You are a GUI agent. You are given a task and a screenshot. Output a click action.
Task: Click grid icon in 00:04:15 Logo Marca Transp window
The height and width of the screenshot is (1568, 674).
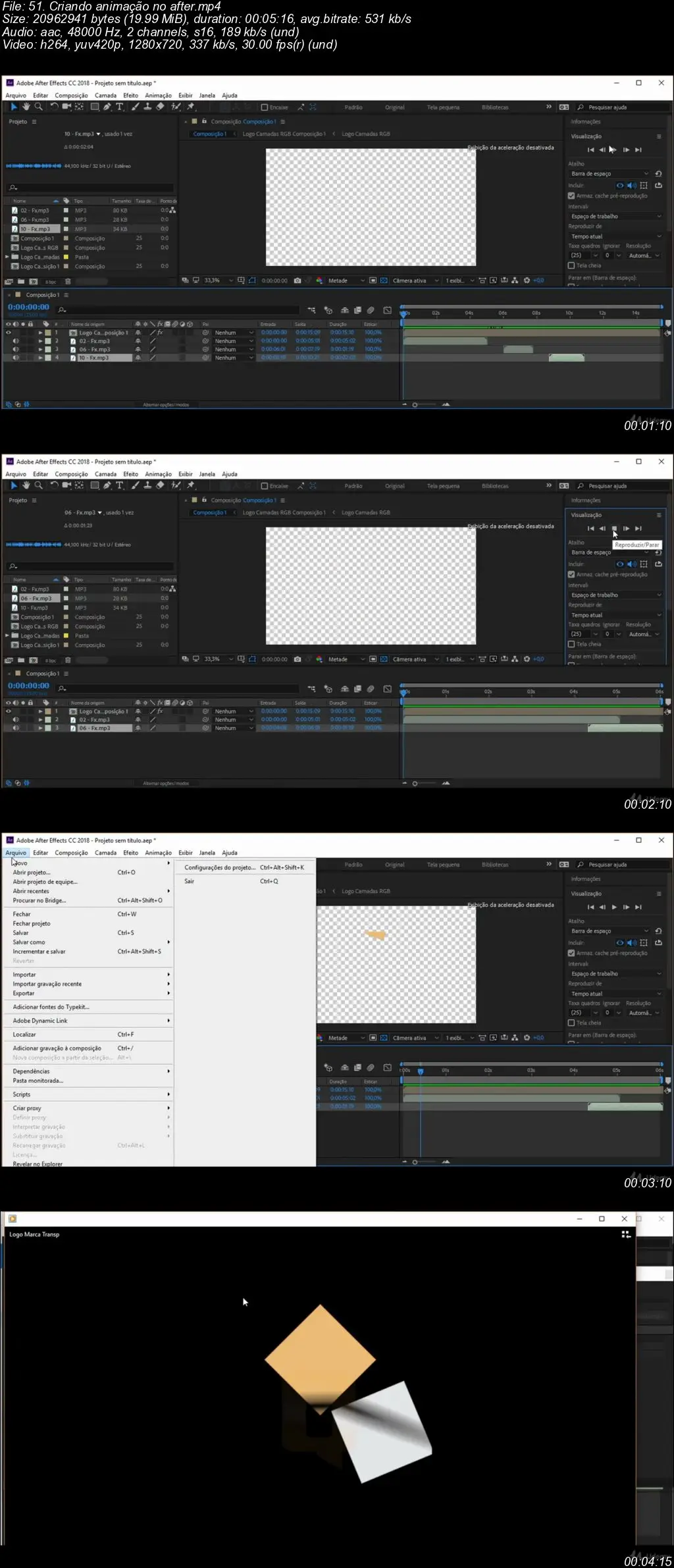coord(625,1234)
